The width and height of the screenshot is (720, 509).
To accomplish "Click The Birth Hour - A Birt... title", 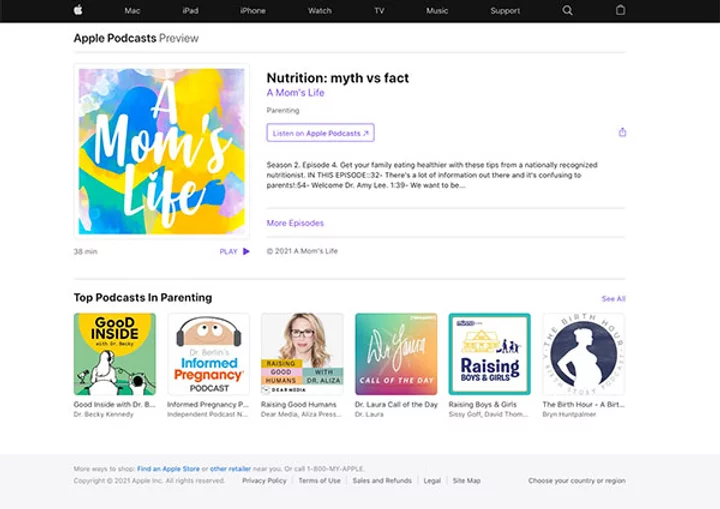I will coord(584,404).
